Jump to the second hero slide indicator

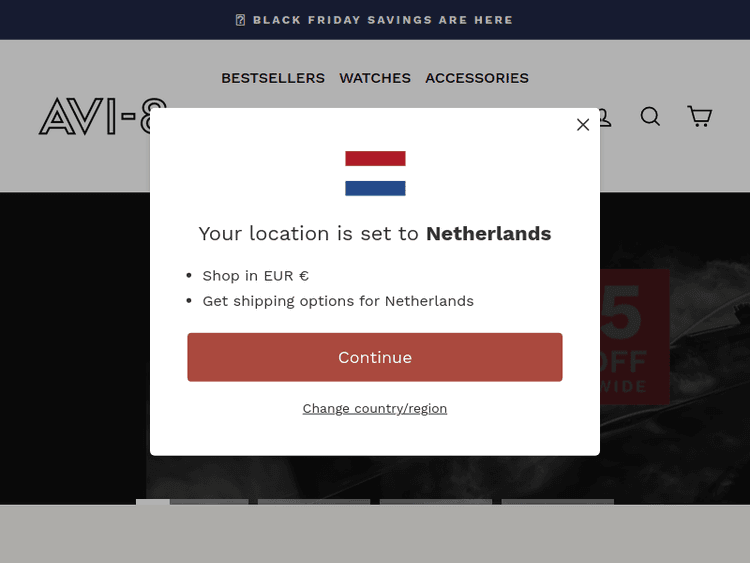(314, 501)
